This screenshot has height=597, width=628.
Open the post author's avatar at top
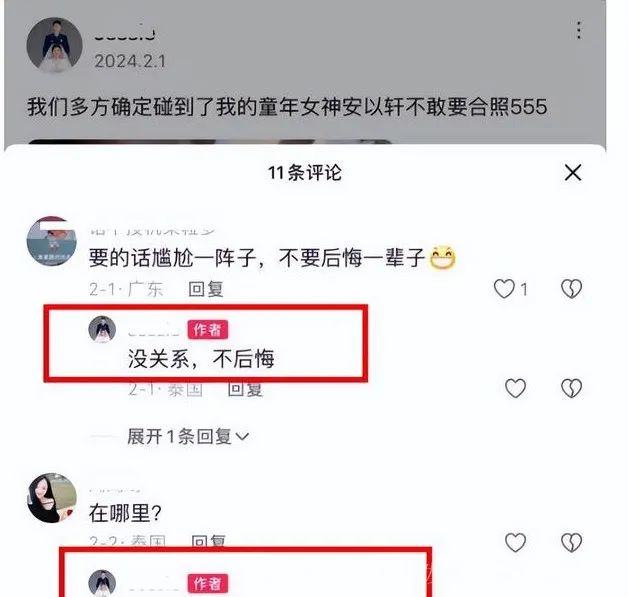click(54, 45)
